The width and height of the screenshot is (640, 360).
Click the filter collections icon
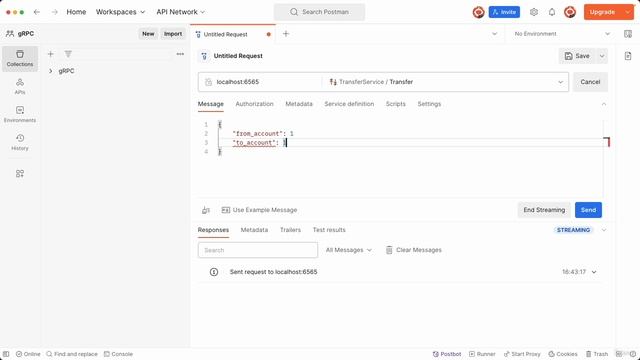[68, 54]
